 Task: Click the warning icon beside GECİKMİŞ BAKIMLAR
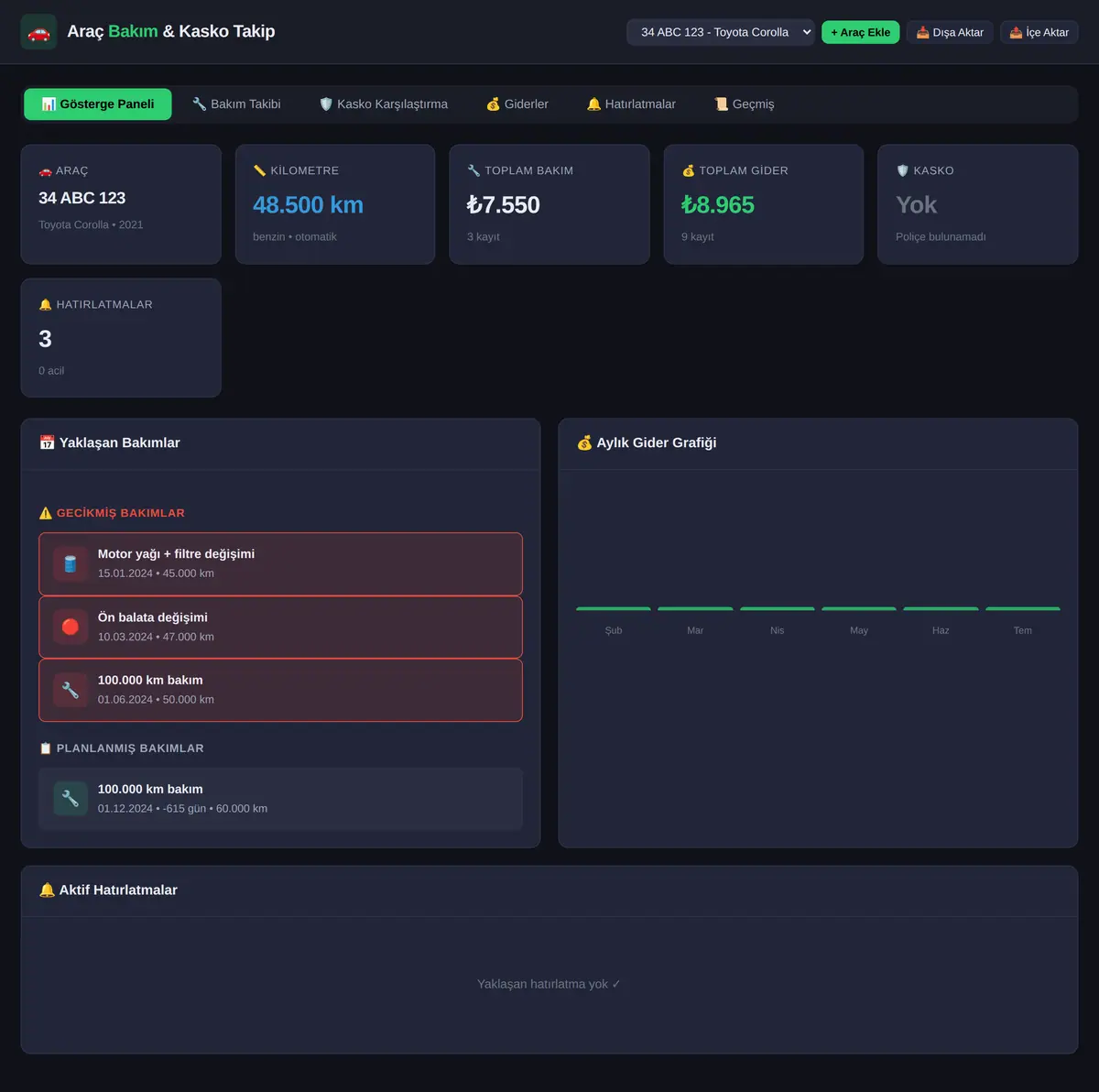point(46,513)
